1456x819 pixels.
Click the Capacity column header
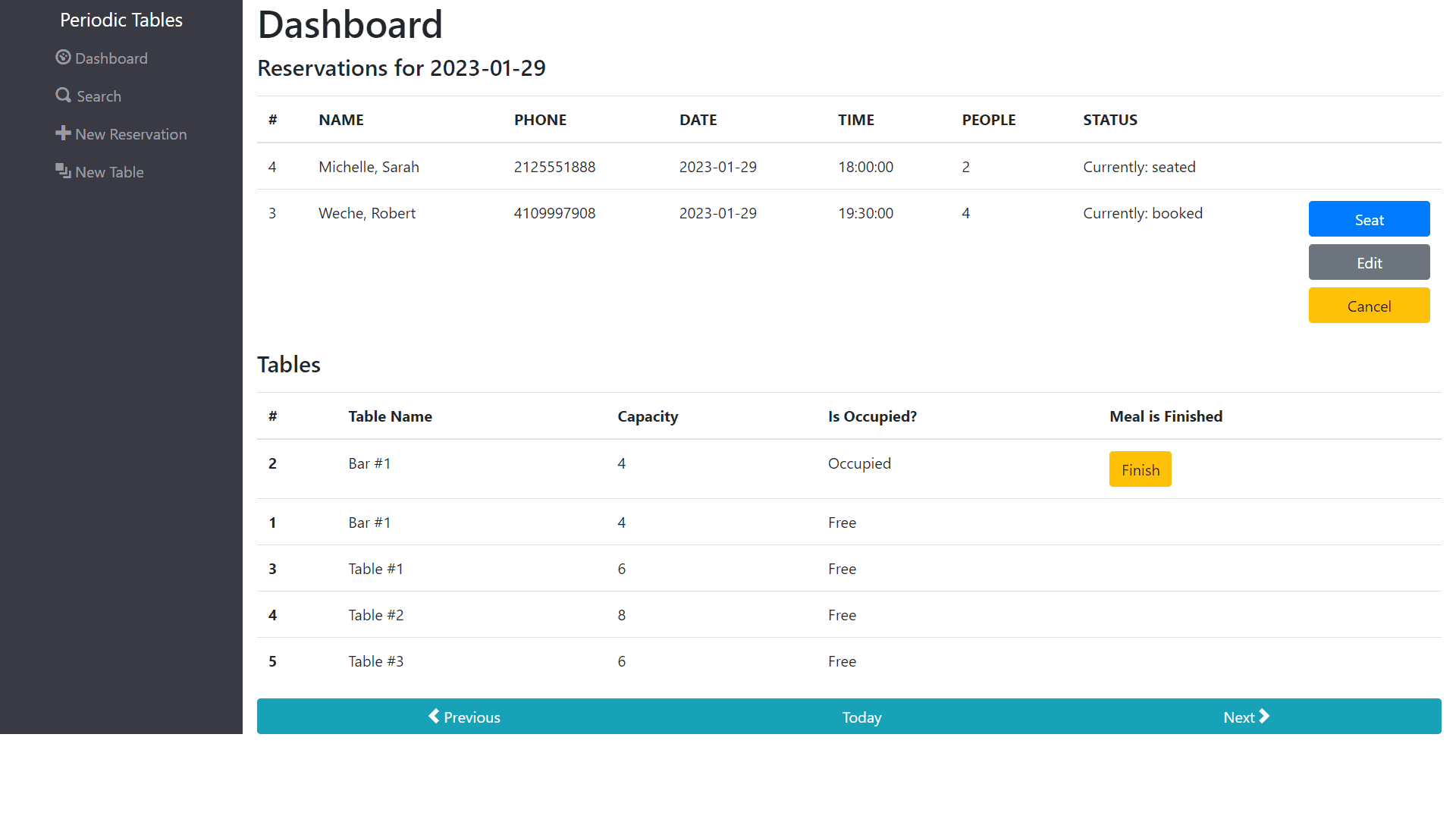pyautogui.click(x=648, y=416)
